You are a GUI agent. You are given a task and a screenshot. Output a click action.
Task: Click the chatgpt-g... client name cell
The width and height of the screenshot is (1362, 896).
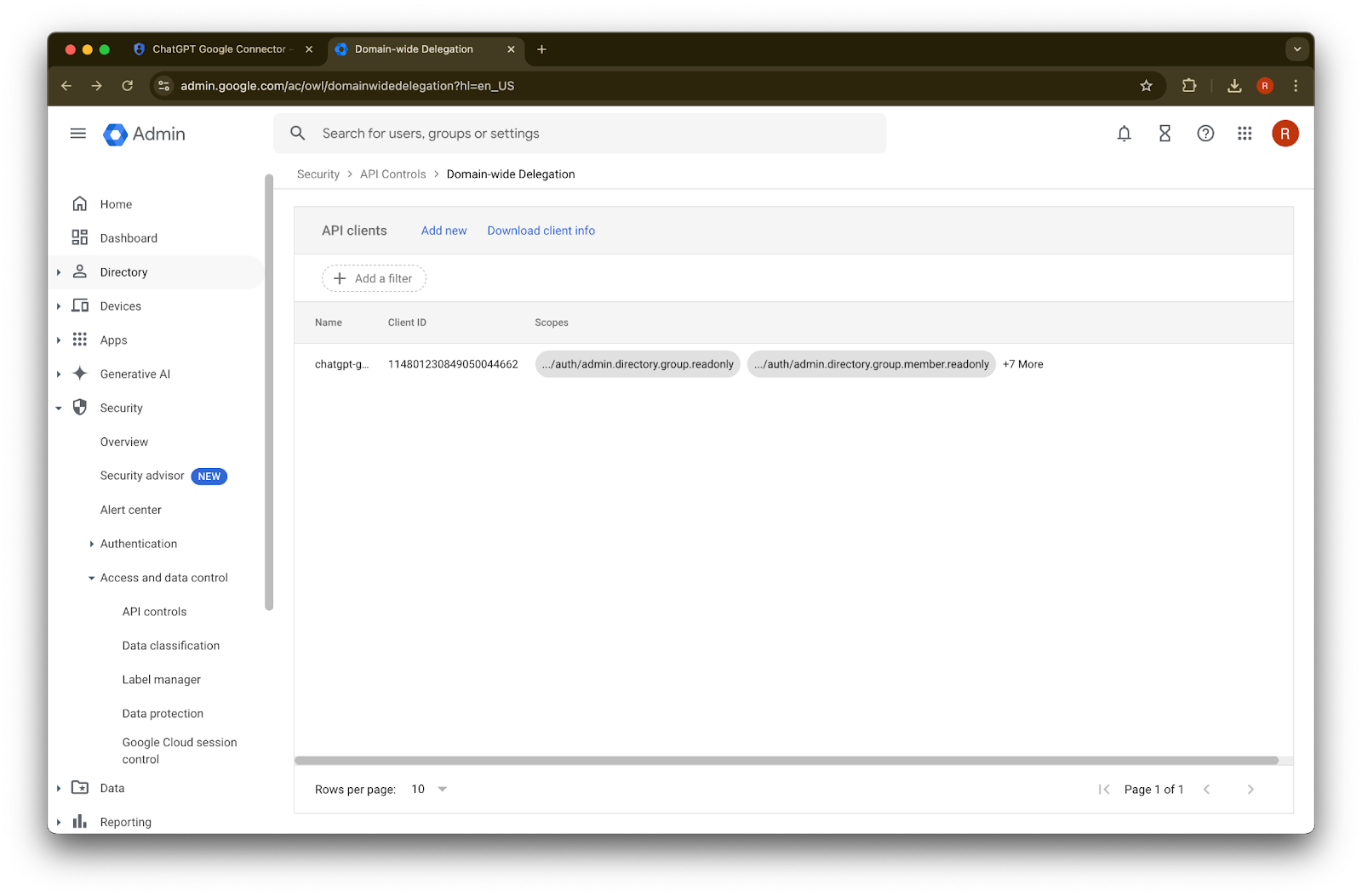(342, 364)
